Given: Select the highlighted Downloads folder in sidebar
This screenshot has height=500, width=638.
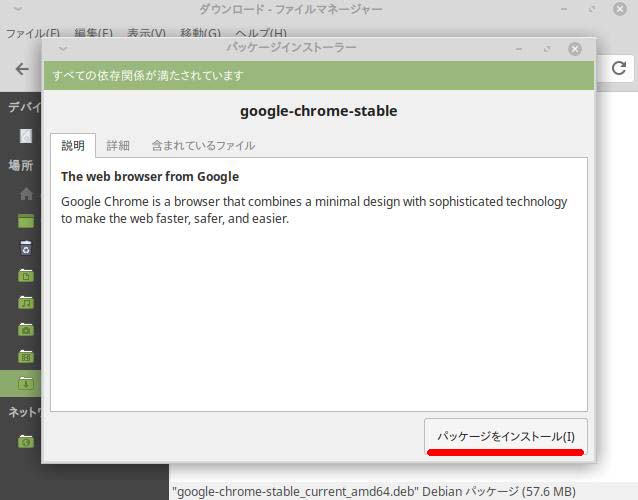Looking at the screenshot, I should (26, 382).
